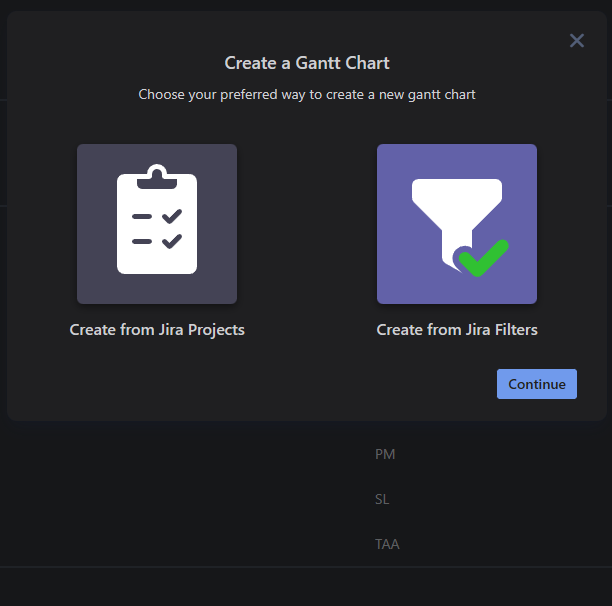Close the Create a Gantt Chart dialog
Screen dimensions: 612x606
(576, 41)
